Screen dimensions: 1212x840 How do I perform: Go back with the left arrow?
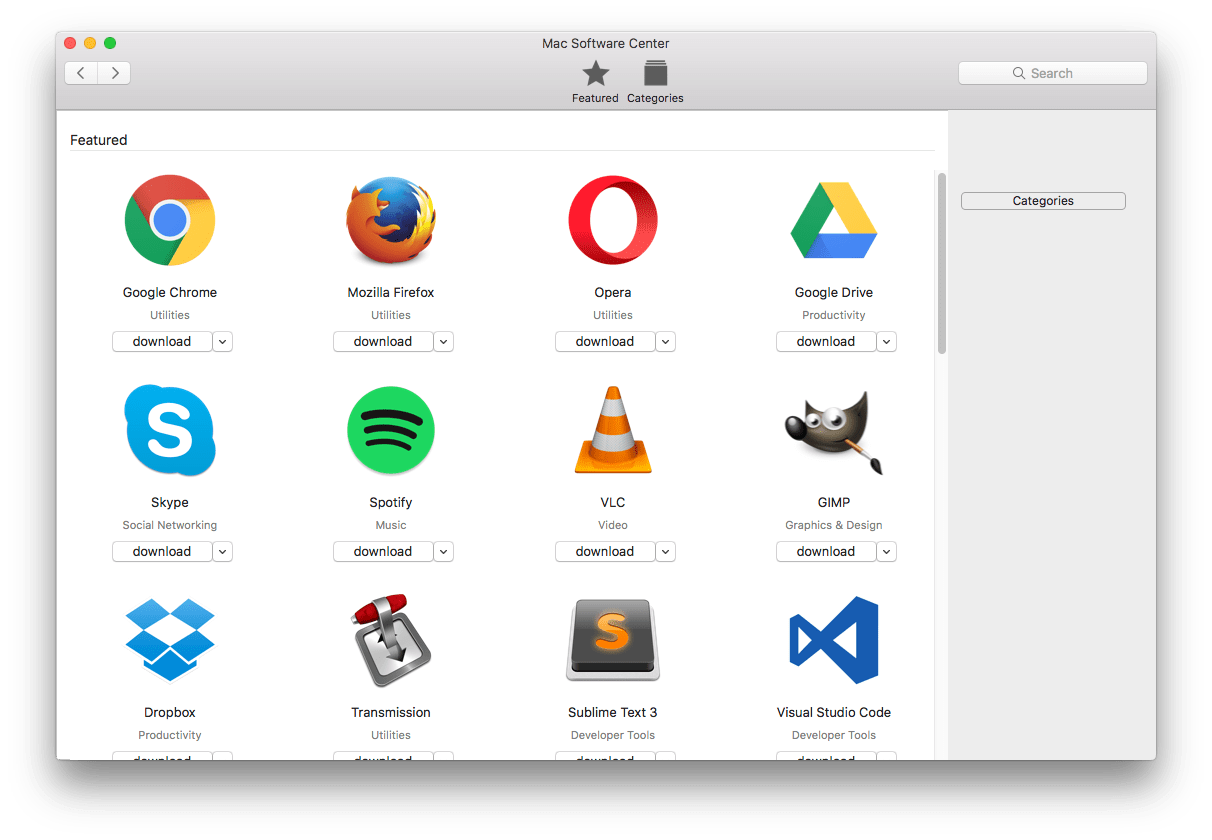click(81, 73)
